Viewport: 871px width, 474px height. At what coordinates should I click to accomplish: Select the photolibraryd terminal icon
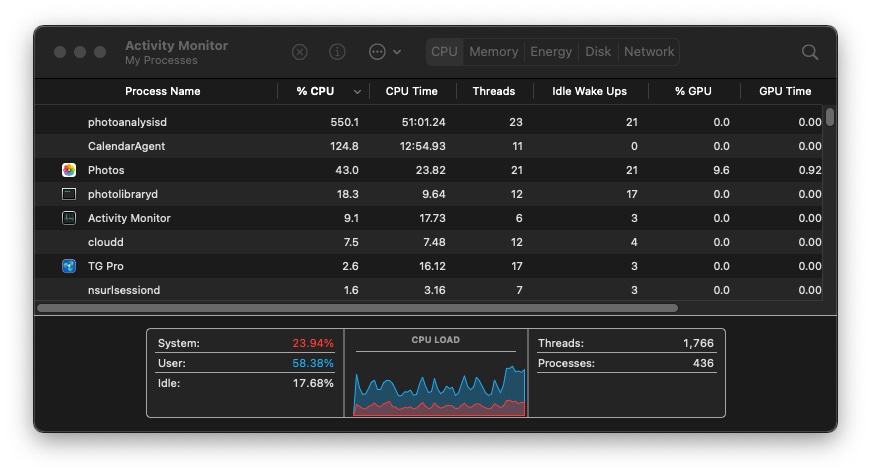tap(69, 194)
